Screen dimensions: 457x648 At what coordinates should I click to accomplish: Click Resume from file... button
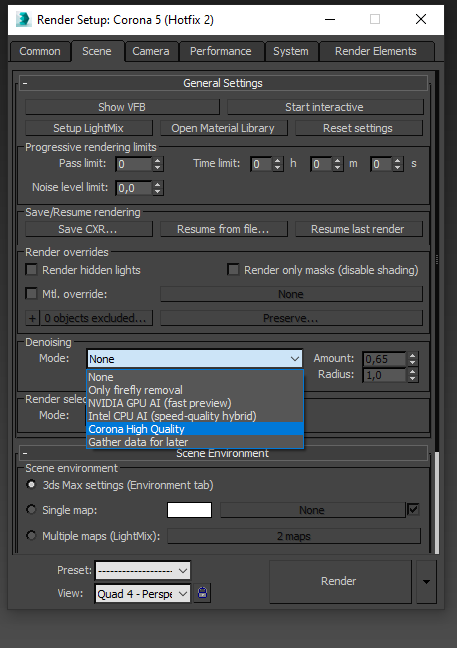tap(224, 229)
